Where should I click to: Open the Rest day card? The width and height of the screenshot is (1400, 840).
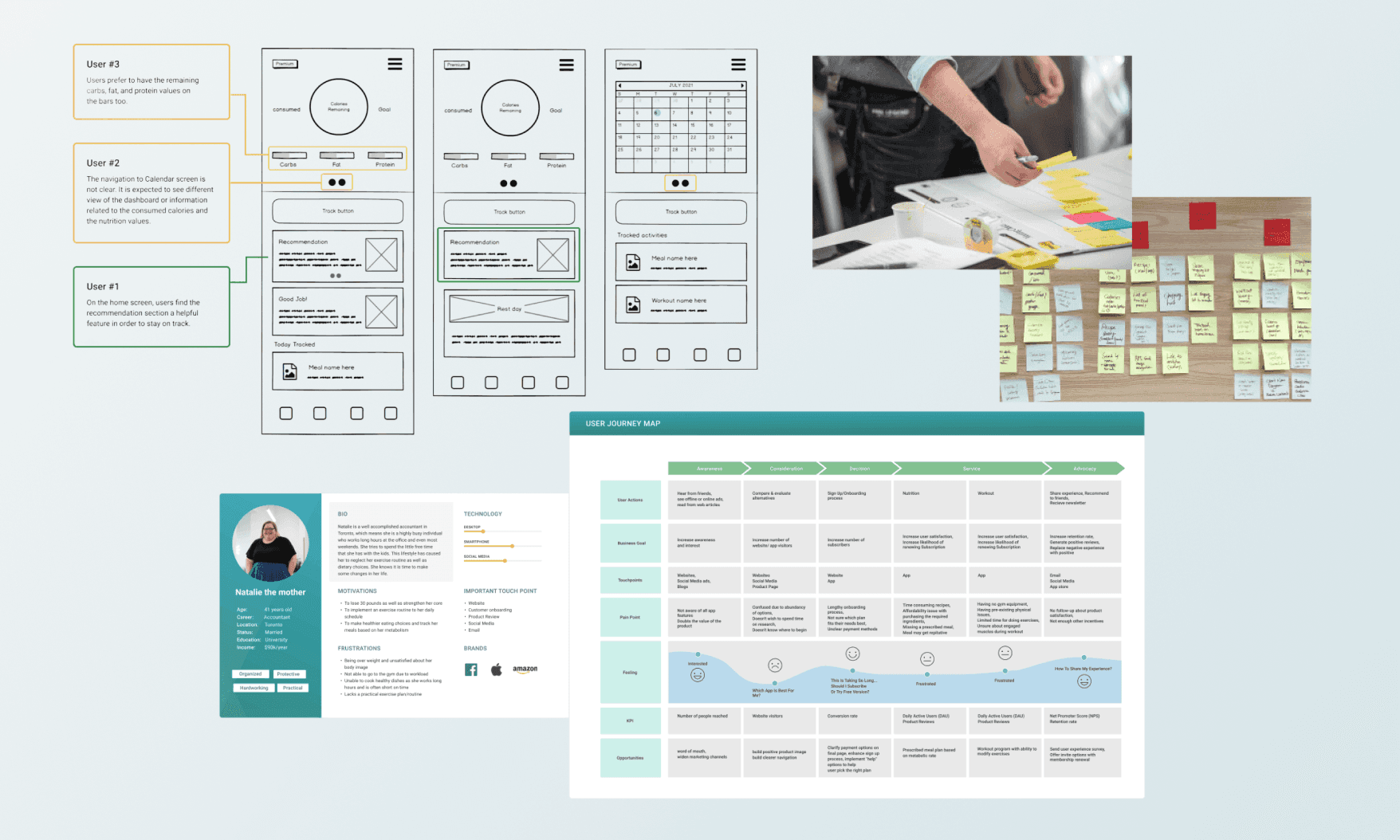click(509, 323)
